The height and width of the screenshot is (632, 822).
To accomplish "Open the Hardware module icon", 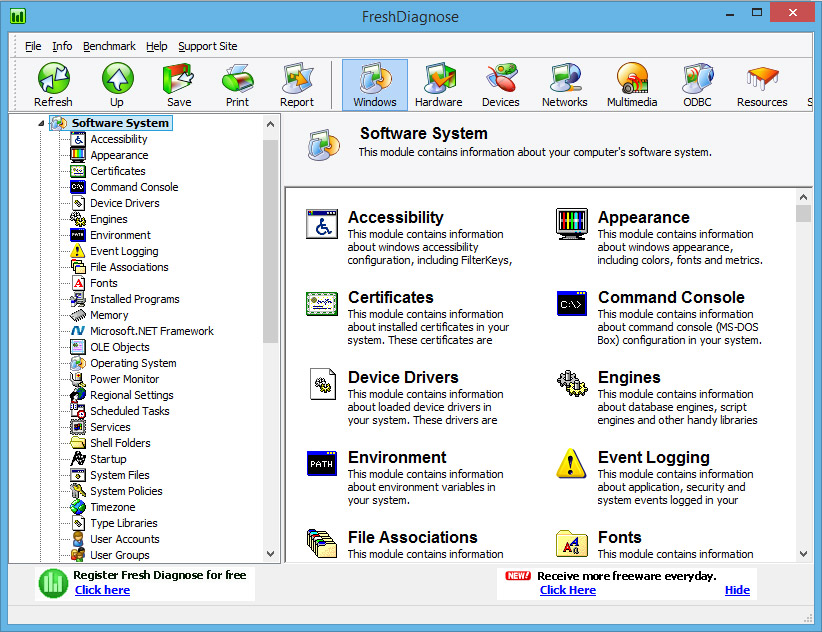I will coord(439,79).
